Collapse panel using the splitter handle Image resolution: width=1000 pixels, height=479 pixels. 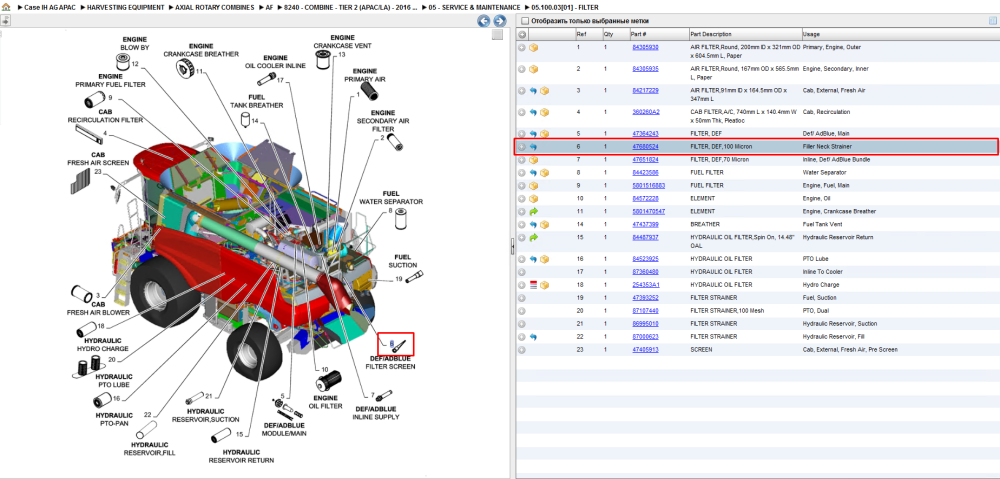[512, 246]
